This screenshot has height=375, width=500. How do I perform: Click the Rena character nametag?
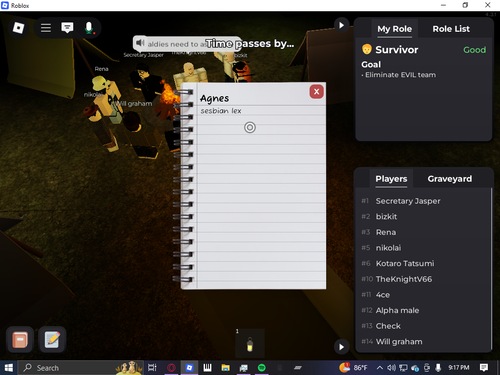[x=101, y=69]
